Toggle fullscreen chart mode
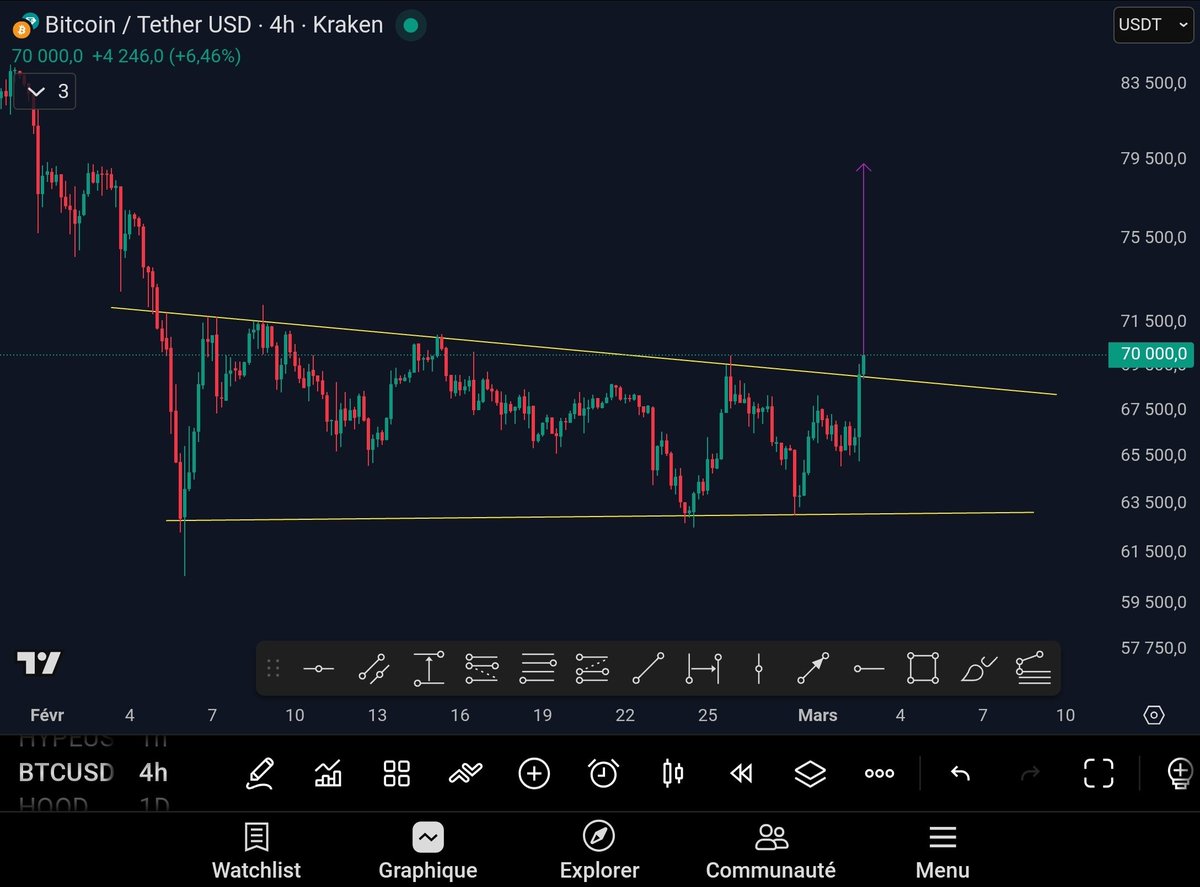Viewport: 1200px width, 887px height. click(1098, 773)
